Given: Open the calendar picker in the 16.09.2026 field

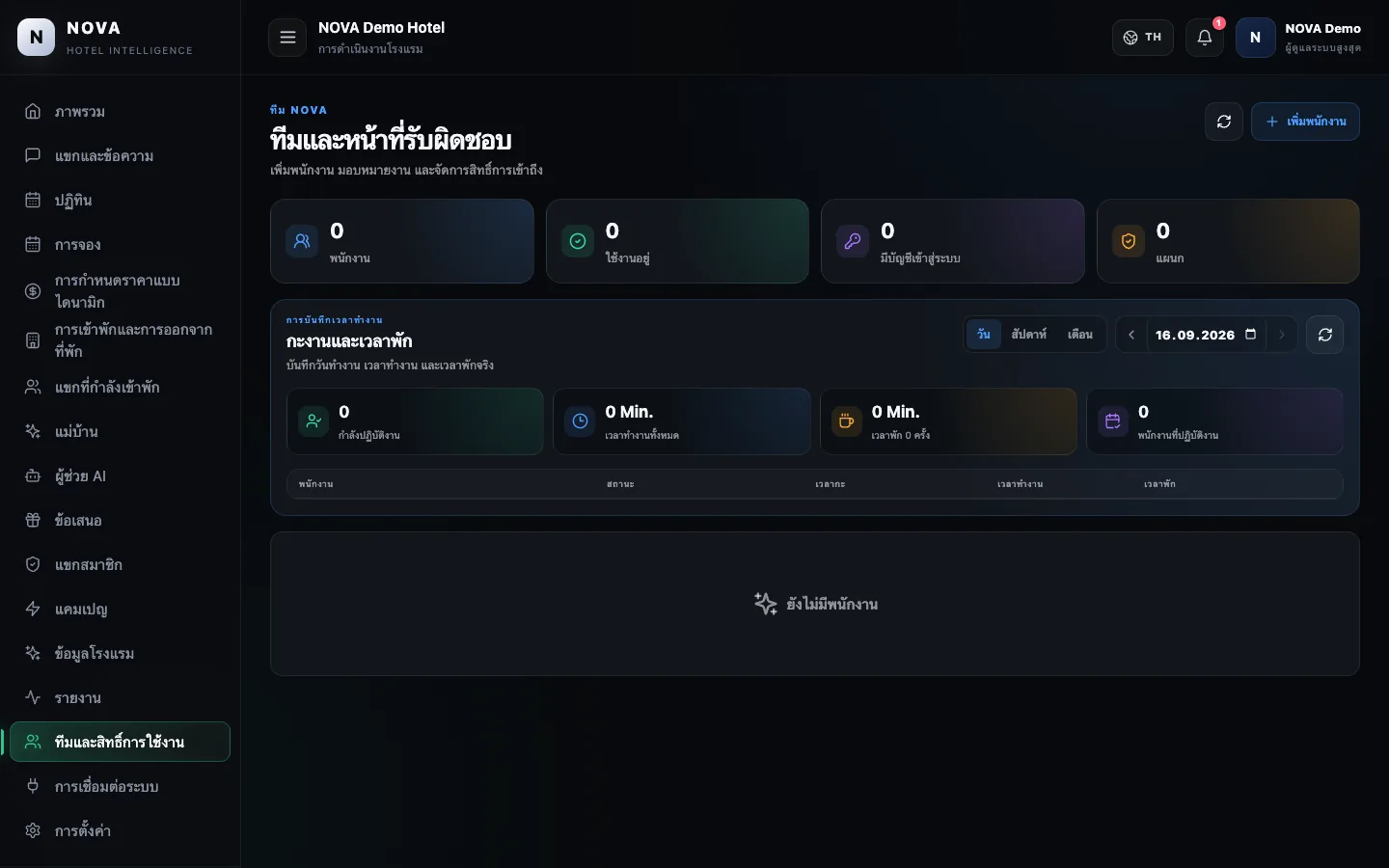Looking at the screenshot, I should point(1251,335).
